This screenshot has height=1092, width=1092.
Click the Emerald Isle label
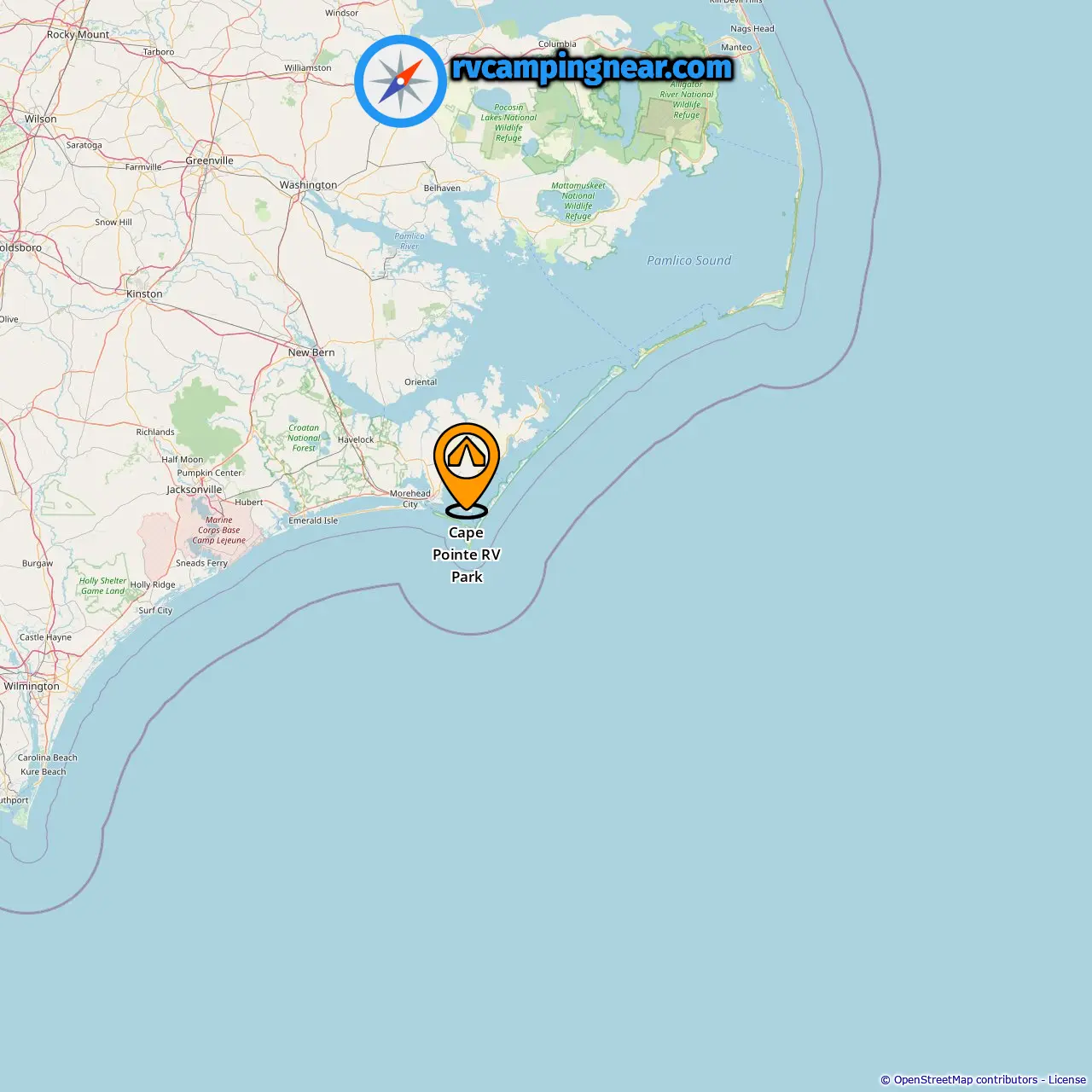pyautogui.click(x=313, y=520)
